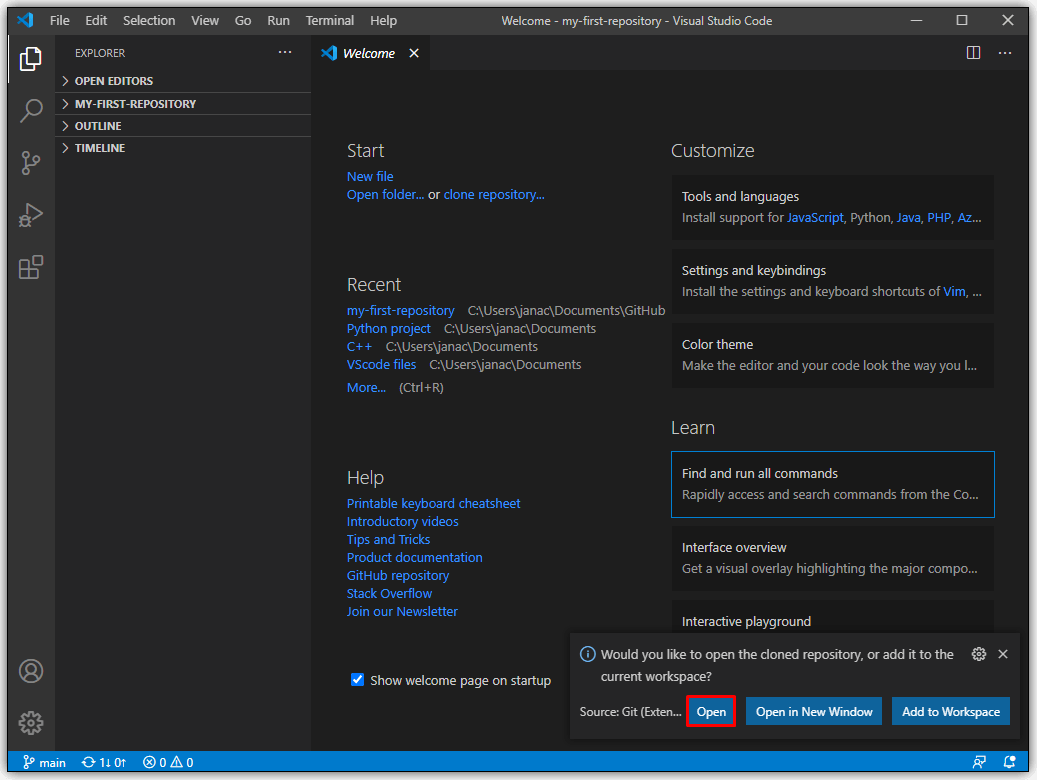
Task: Open Explorer views and more actions ellipsis
Action: 284,52
